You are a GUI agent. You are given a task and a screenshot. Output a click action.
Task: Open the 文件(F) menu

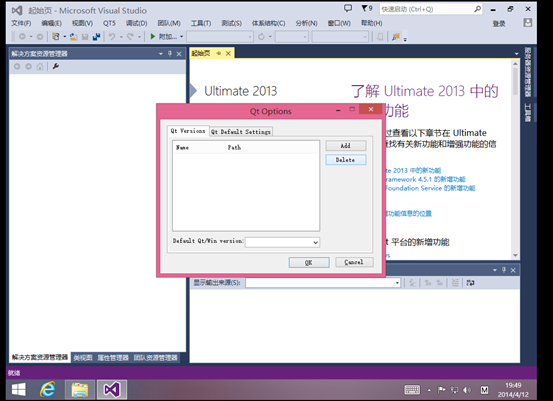pos(21,23)
